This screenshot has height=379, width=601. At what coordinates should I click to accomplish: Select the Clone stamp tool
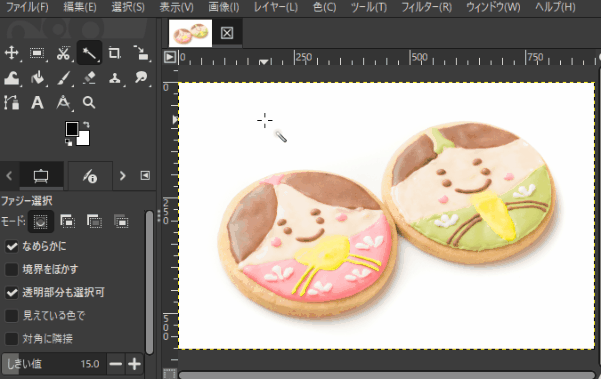[114, 78]
